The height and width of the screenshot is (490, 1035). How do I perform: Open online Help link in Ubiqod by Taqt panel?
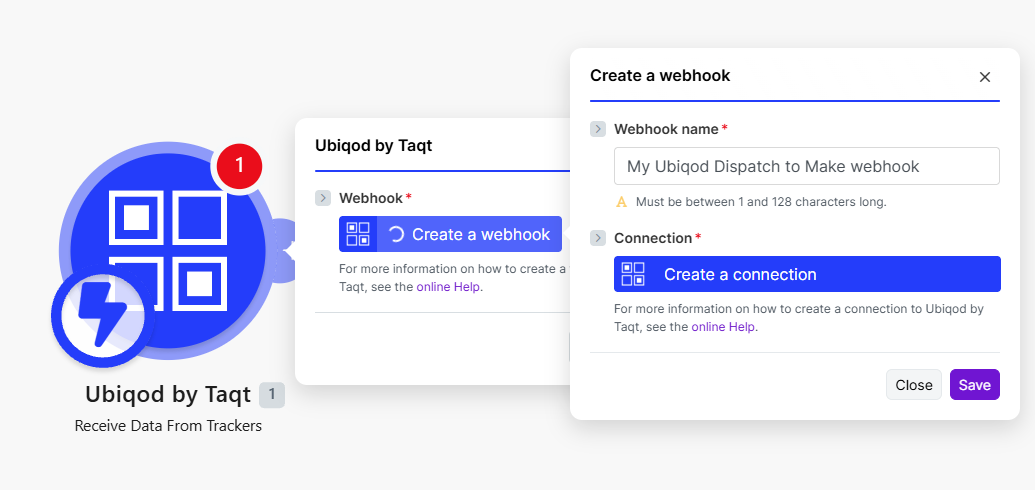click(448, 287)
